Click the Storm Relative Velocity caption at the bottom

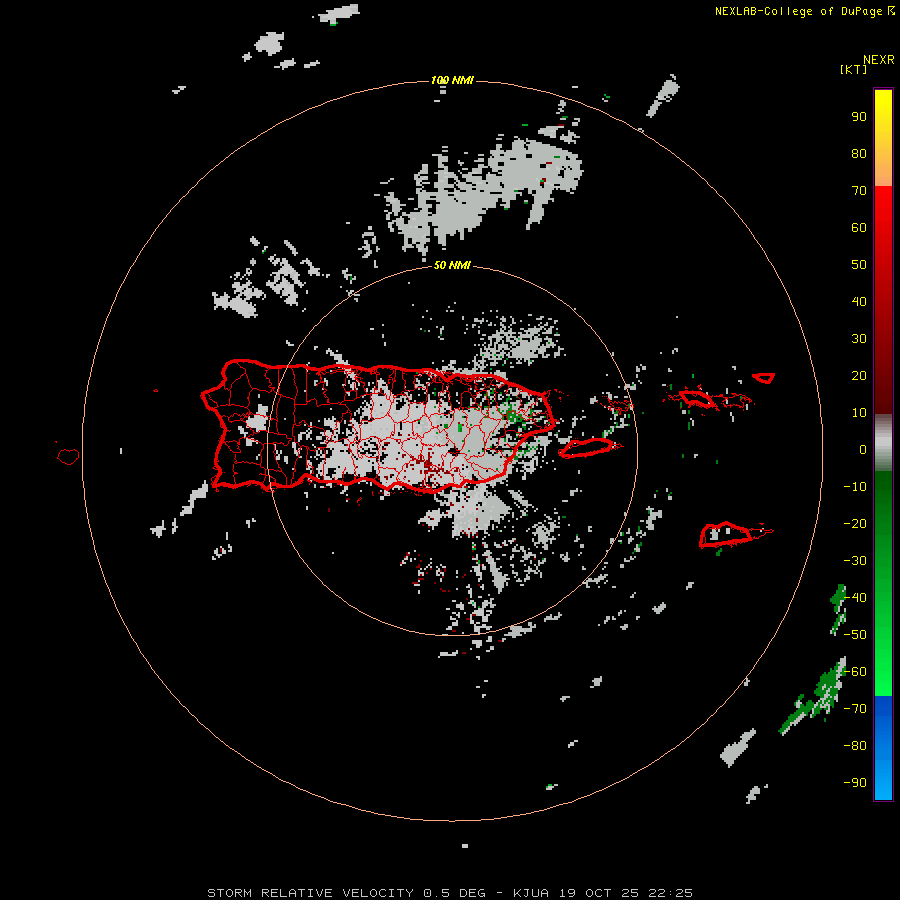(x=450, y=893)
